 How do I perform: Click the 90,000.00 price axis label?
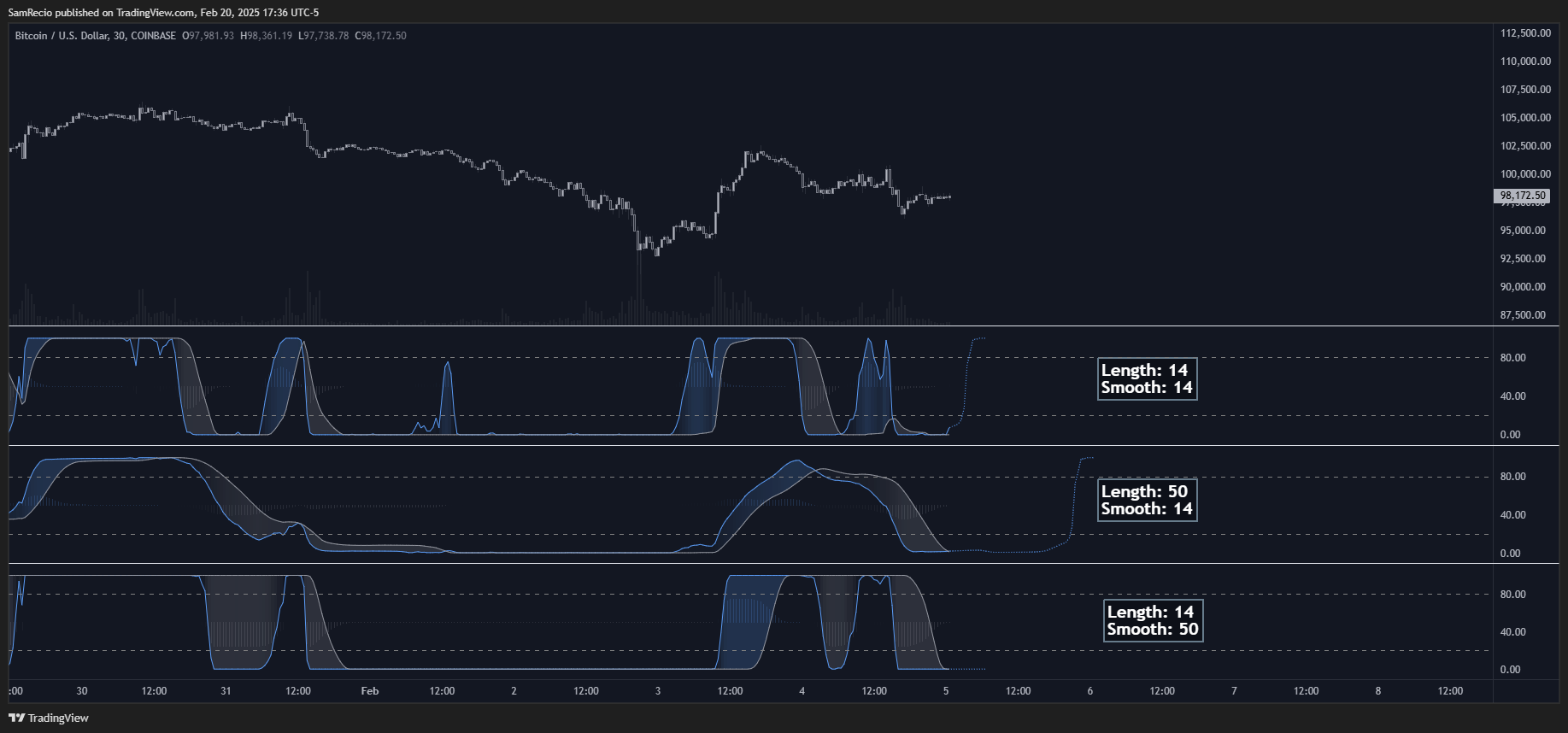point(1523,287)
